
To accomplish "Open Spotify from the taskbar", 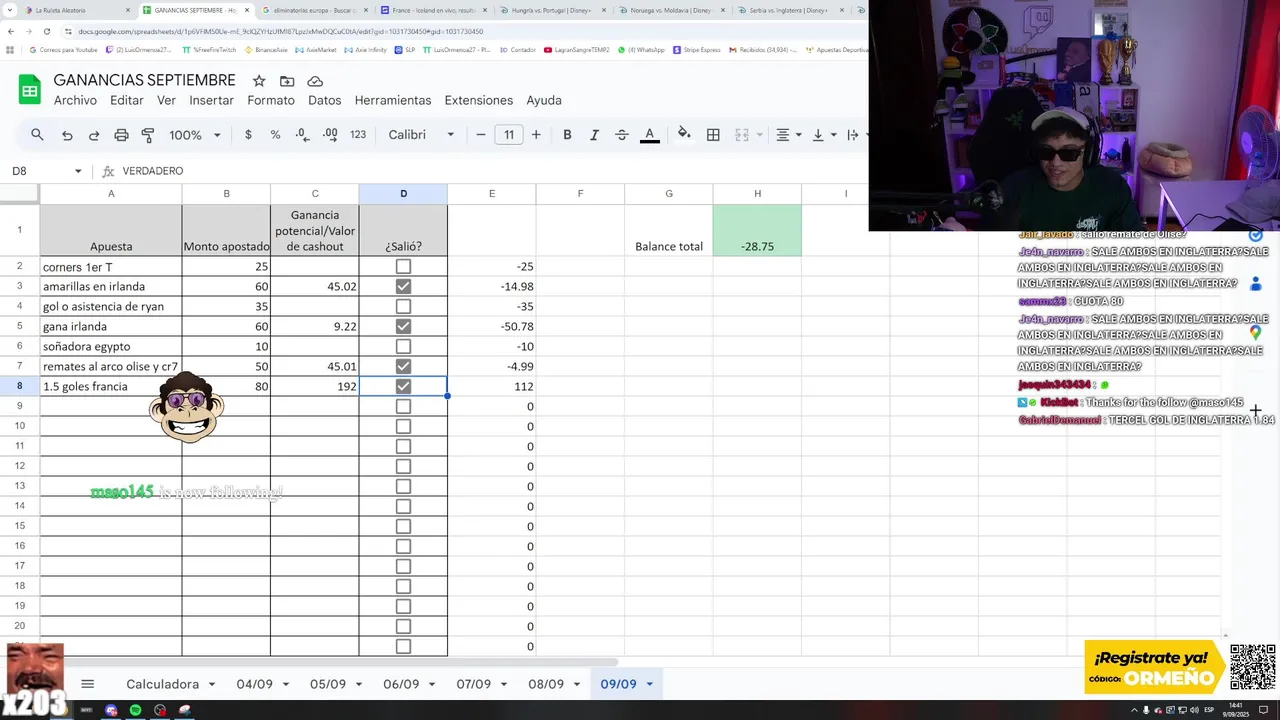I will pyautogui.click(x=135, y=710).
